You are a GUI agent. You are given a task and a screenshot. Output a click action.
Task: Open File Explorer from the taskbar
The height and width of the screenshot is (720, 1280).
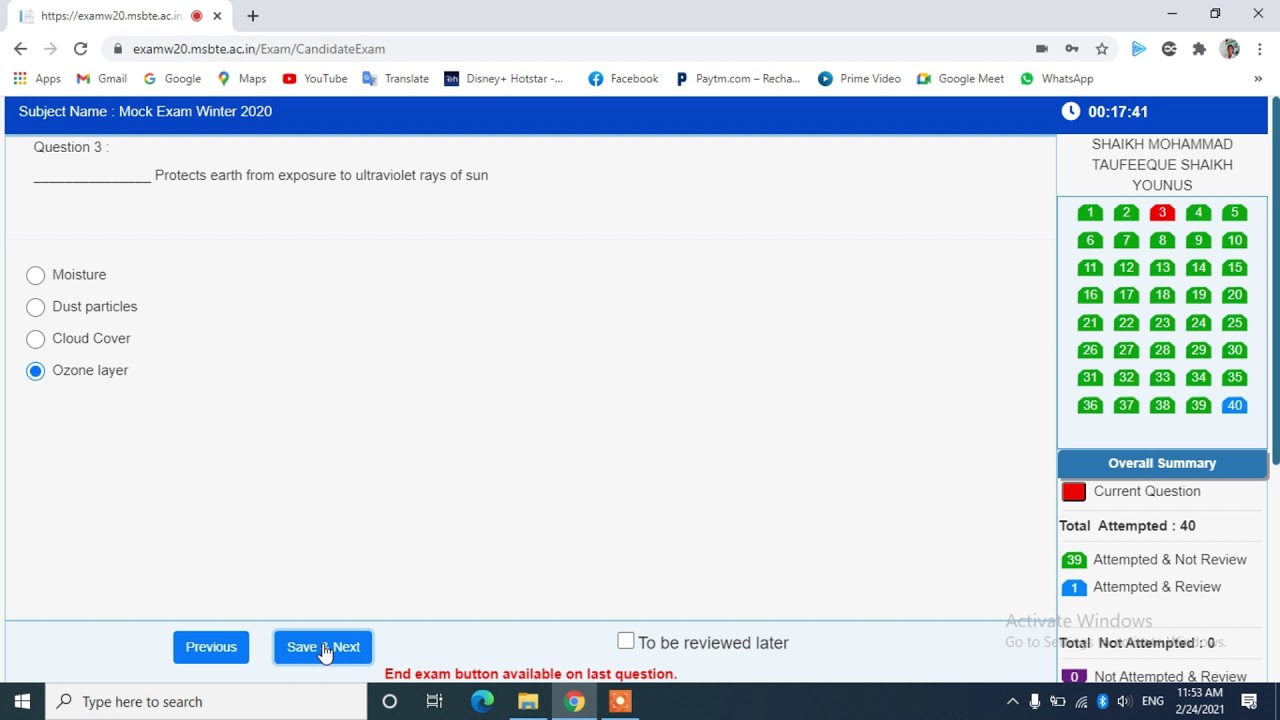[x=528, y=701]
